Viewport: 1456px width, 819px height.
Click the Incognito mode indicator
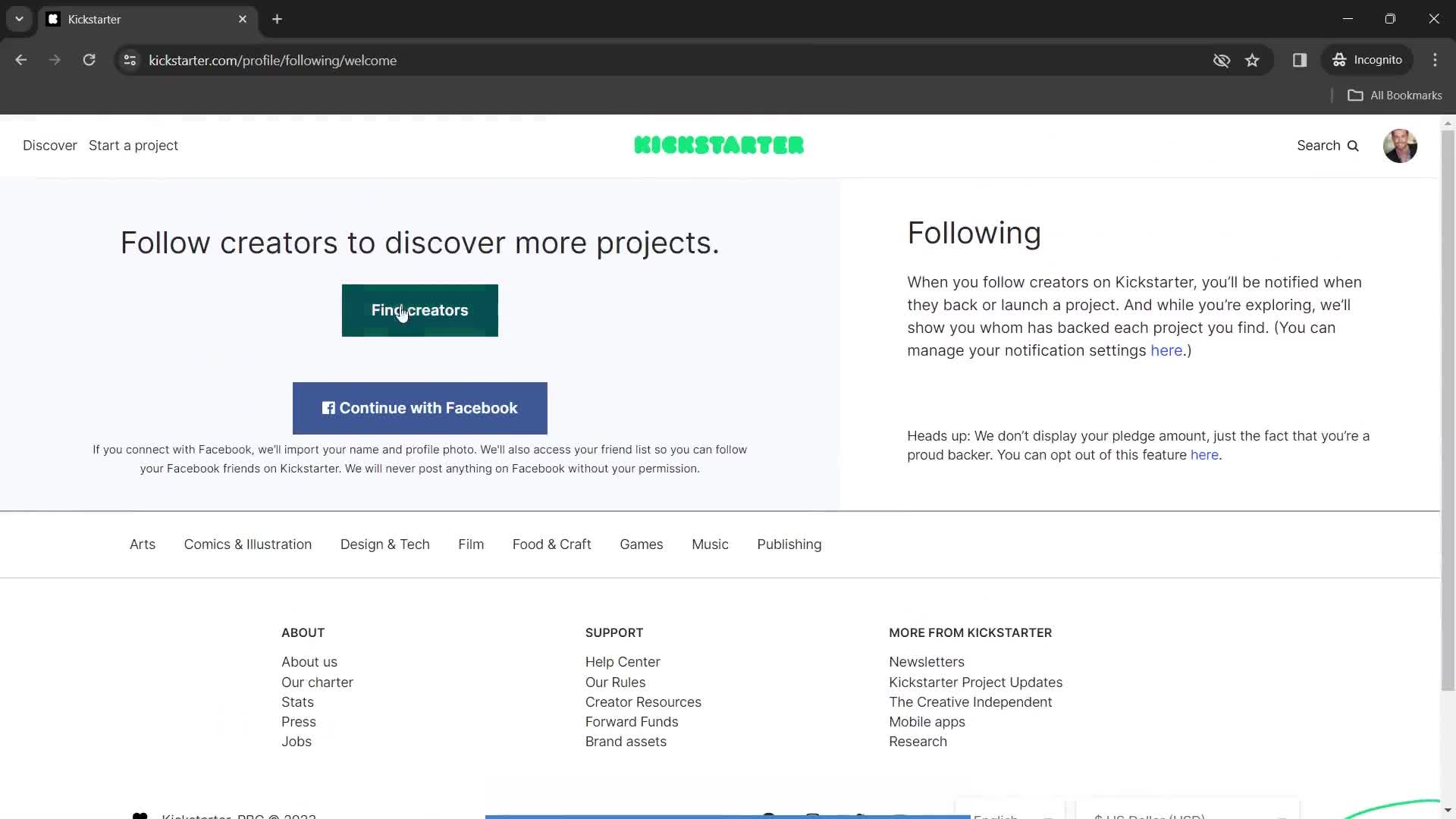[x=1370, y=60]
